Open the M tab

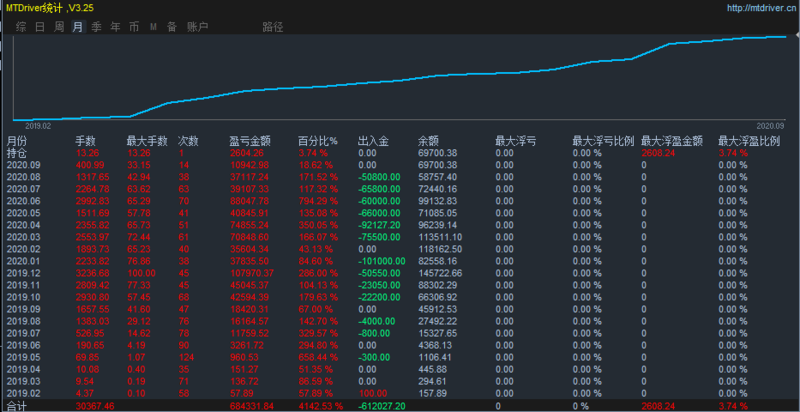click(153, 27)
